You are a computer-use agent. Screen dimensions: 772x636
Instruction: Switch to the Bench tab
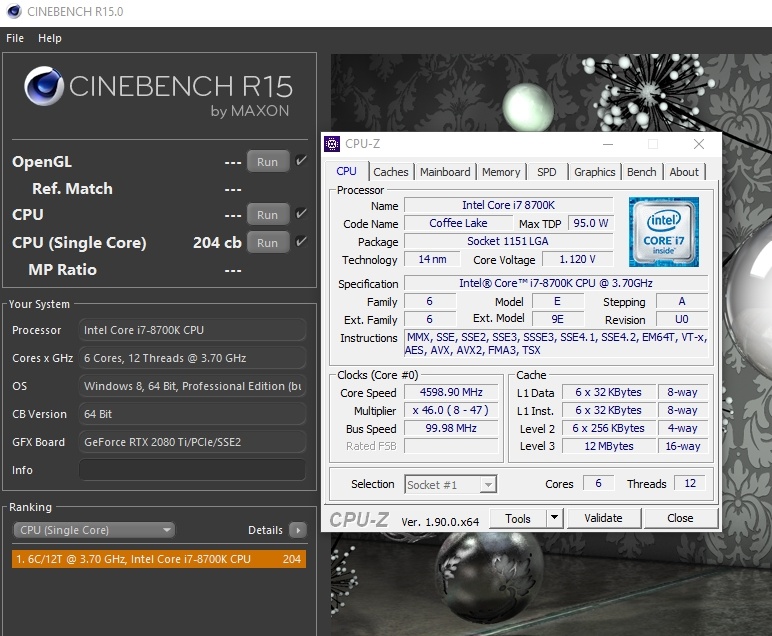642,172
